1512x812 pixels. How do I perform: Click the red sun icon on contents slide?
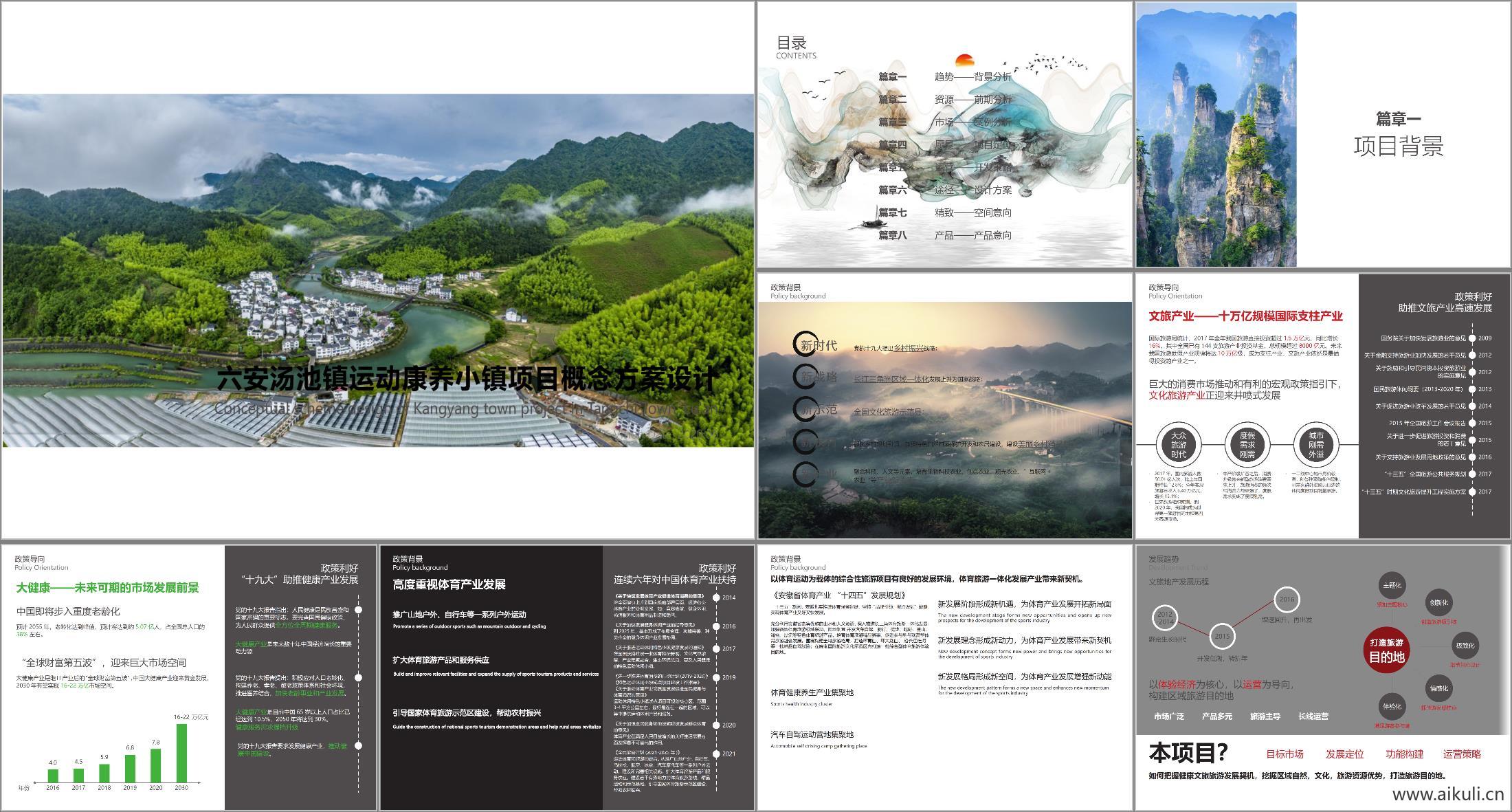coord(964,61)
